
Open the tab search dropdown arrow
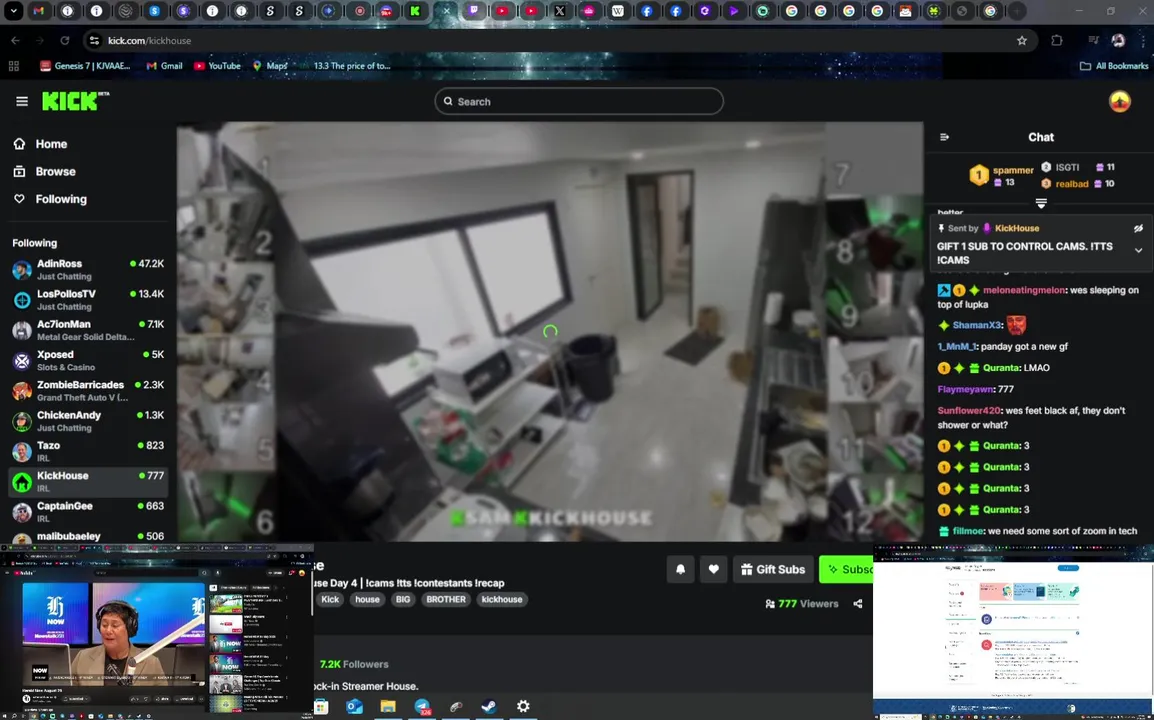click(13, 11)
